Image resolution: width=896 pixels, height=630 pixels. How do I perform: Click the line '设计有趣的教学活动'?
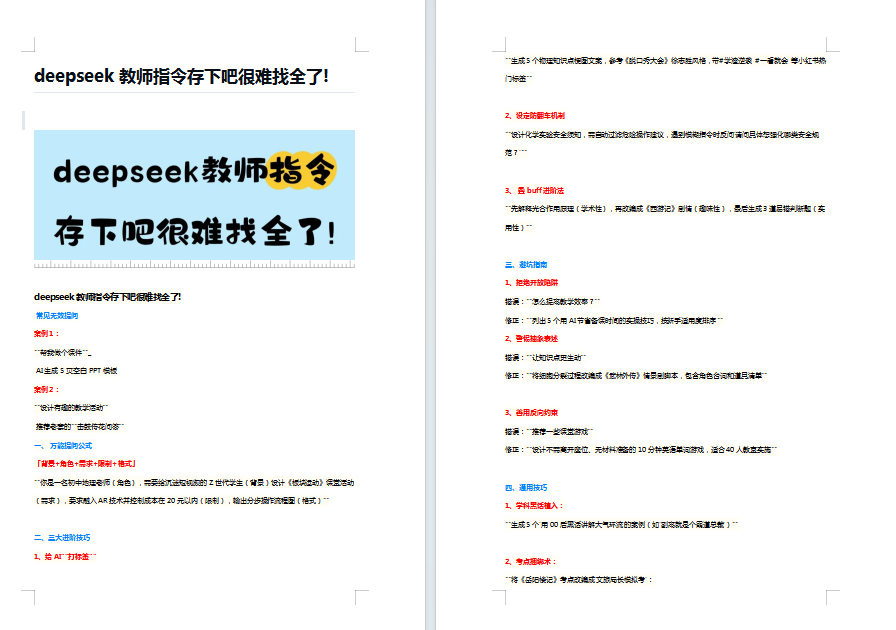coord(71,408)
